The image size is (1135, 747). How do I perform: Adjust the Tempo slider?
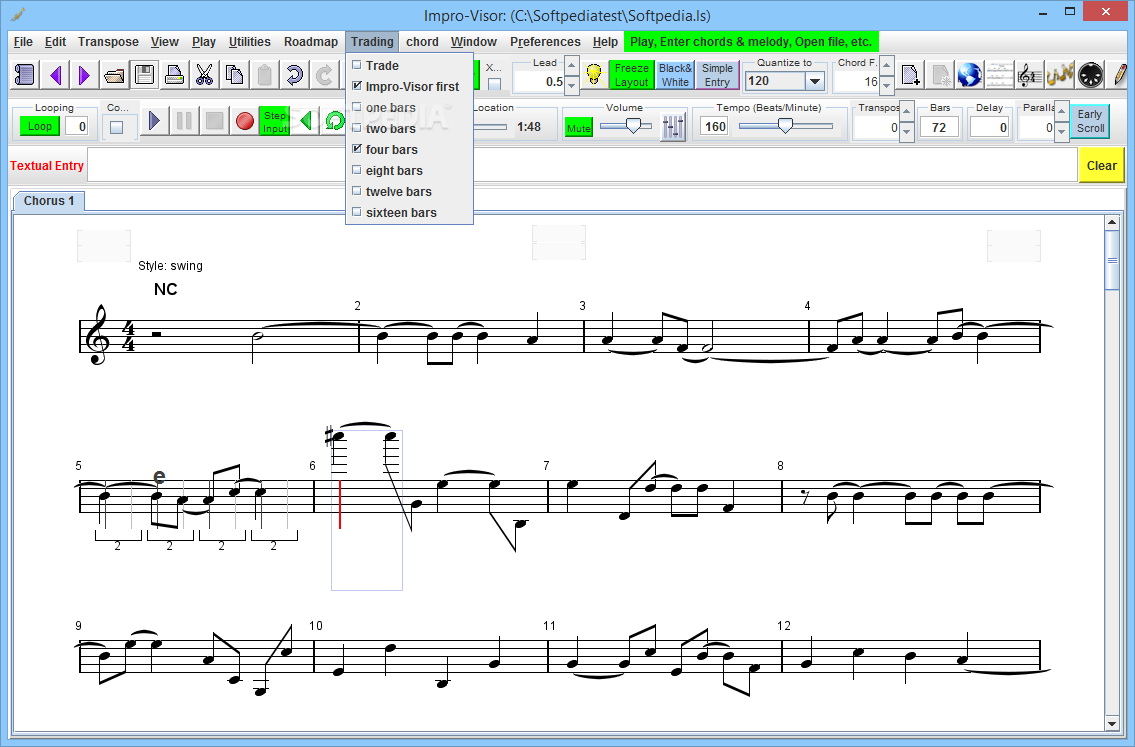pyautogui.click(x=785, y=127)
